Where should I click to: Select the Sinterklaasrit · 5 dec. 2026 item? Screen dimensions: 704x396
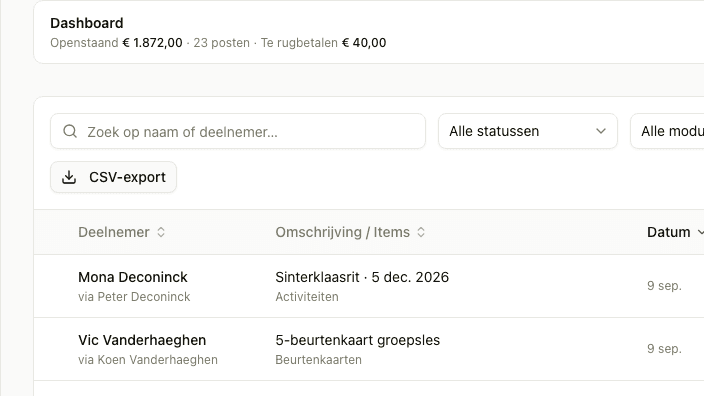pyautogui.click(x=362, y=277)
